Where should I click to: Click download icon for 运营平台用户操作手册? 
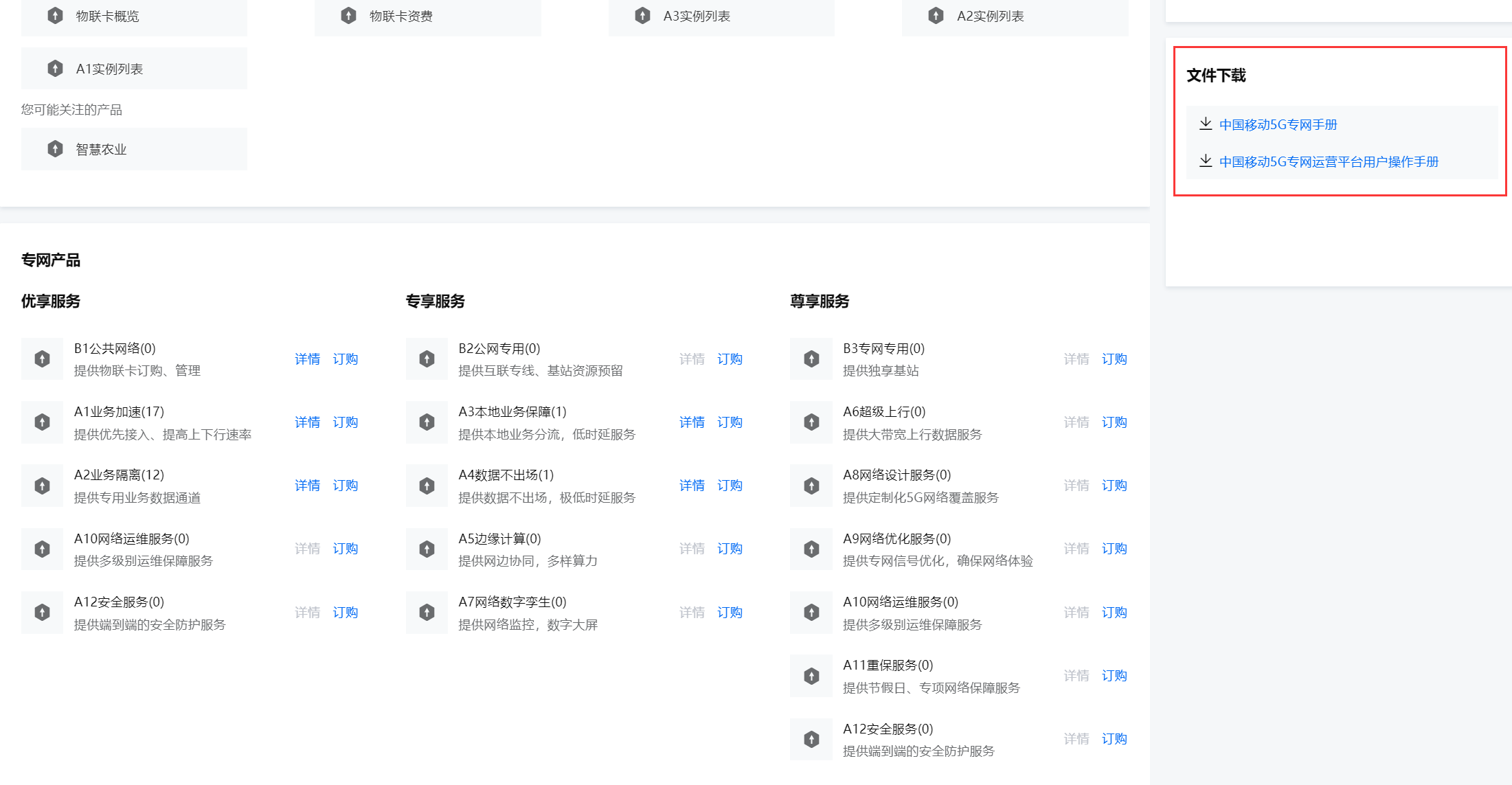[1206, 161]
